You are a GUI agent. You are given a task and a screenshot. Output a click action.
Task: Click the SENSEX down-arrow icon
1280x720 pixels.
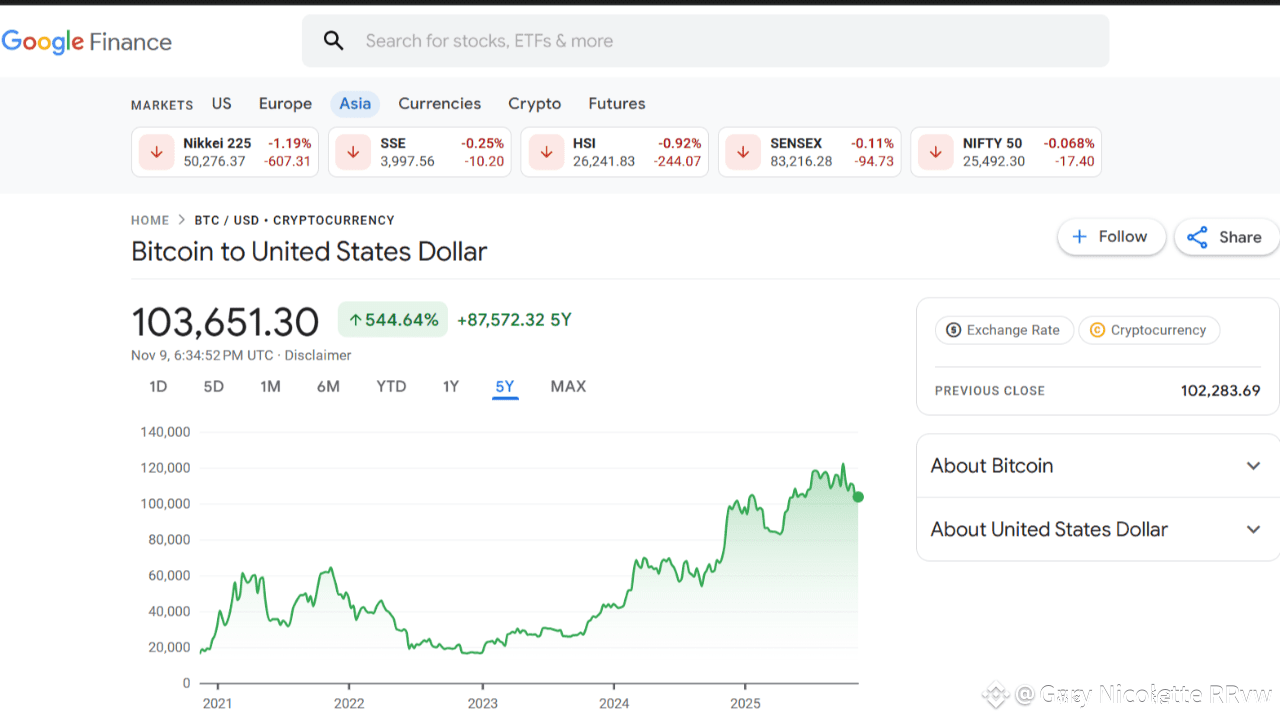point(743,152)
